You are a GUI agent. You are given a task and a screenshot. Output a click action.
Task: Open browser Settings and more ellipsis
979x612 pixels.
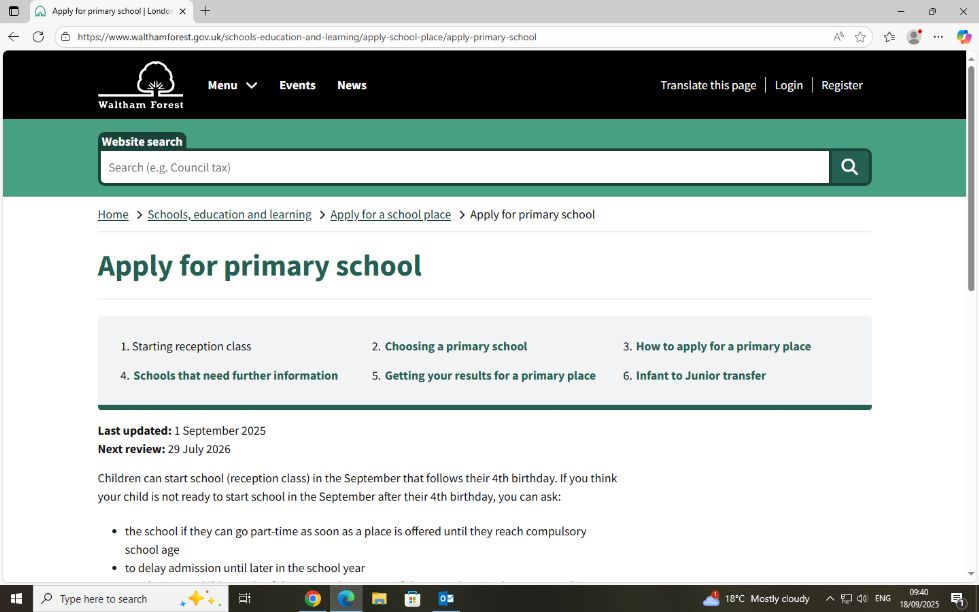(938, 37)
